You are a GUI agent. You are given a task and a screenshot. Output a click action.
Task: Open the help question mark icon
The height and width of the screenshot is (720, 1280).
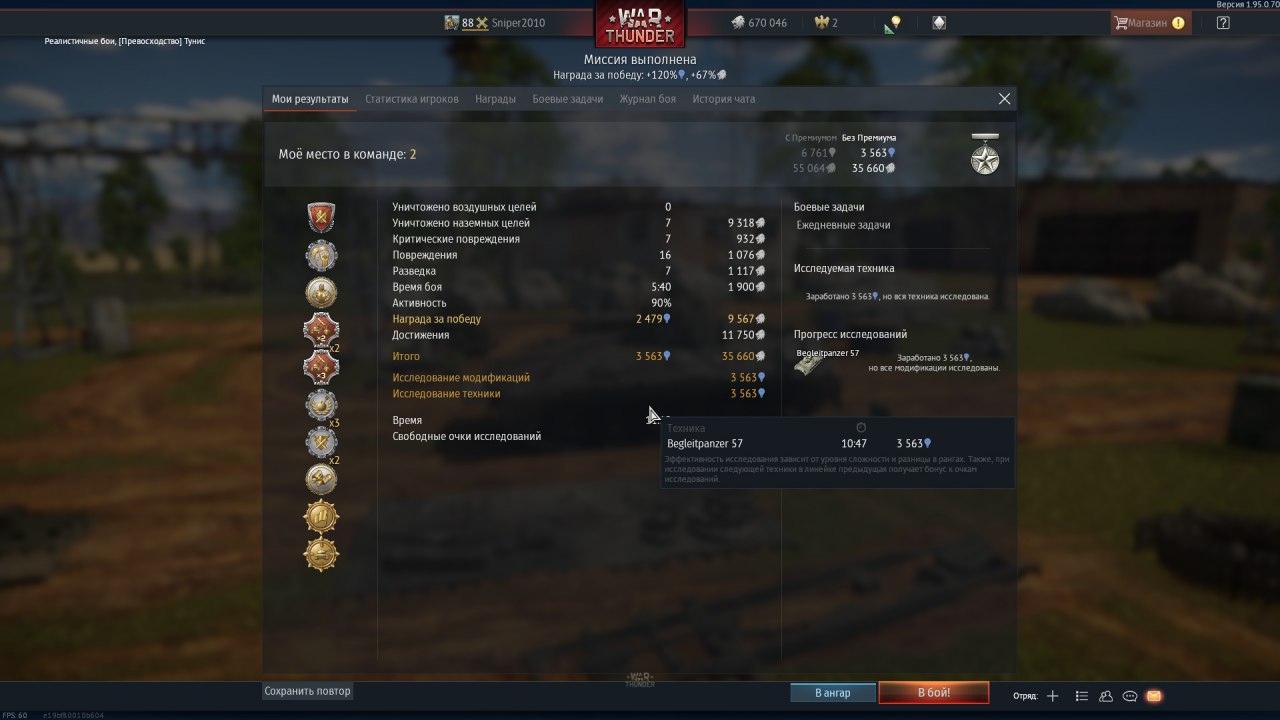(x=1223, y=23)
